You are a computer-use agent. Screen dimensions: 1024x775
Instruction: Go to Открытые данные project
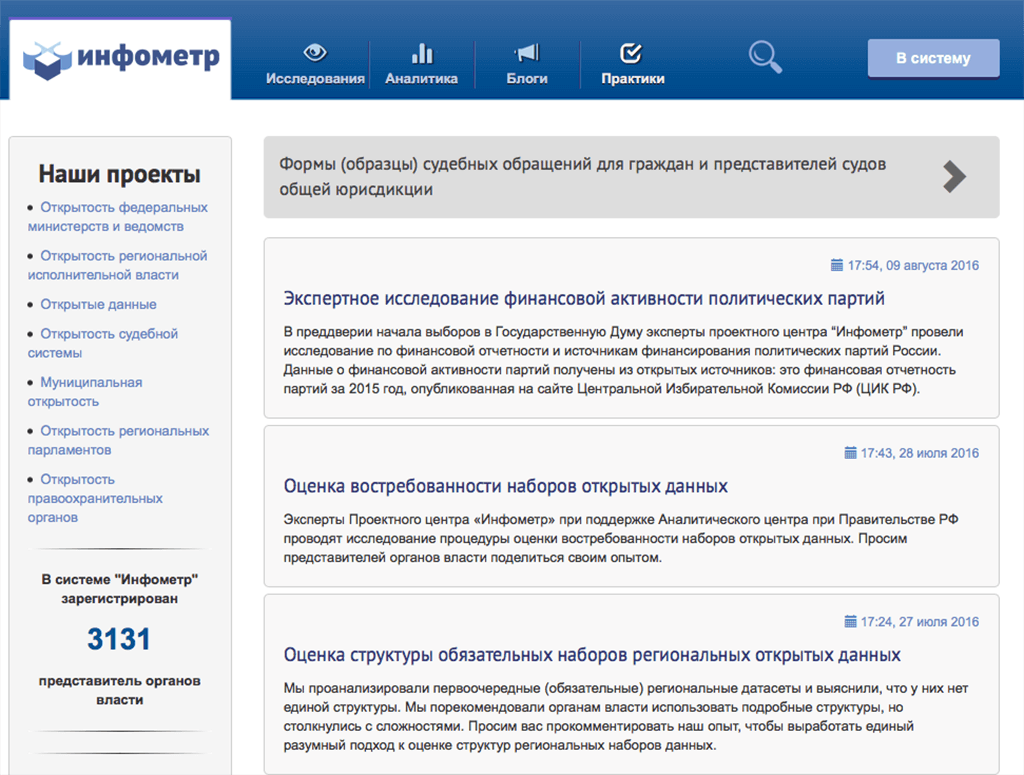coord(98,304)
